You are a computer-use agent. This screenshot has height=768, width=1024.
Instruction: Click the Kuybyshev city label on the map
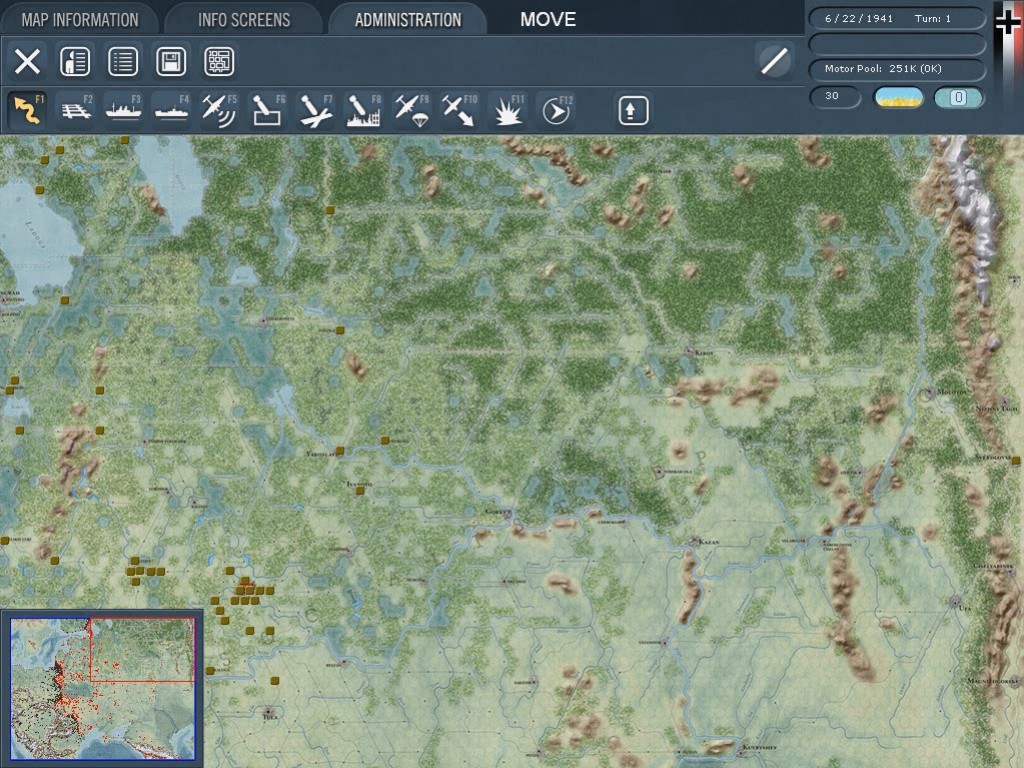[x=761, y=746]
